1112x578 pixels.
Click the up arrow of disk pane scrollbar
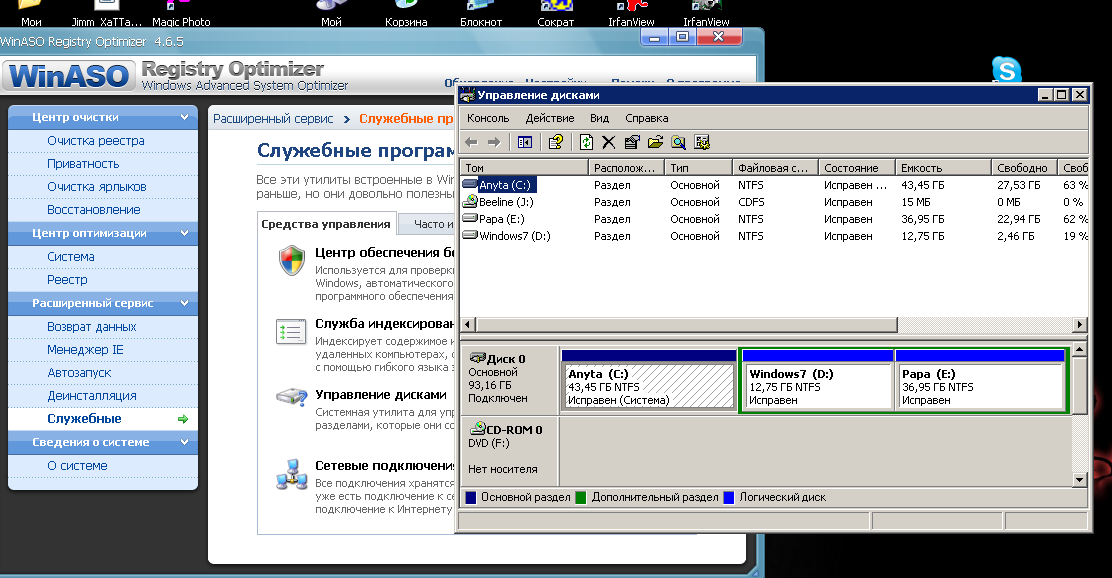(x=1079, y=350)
